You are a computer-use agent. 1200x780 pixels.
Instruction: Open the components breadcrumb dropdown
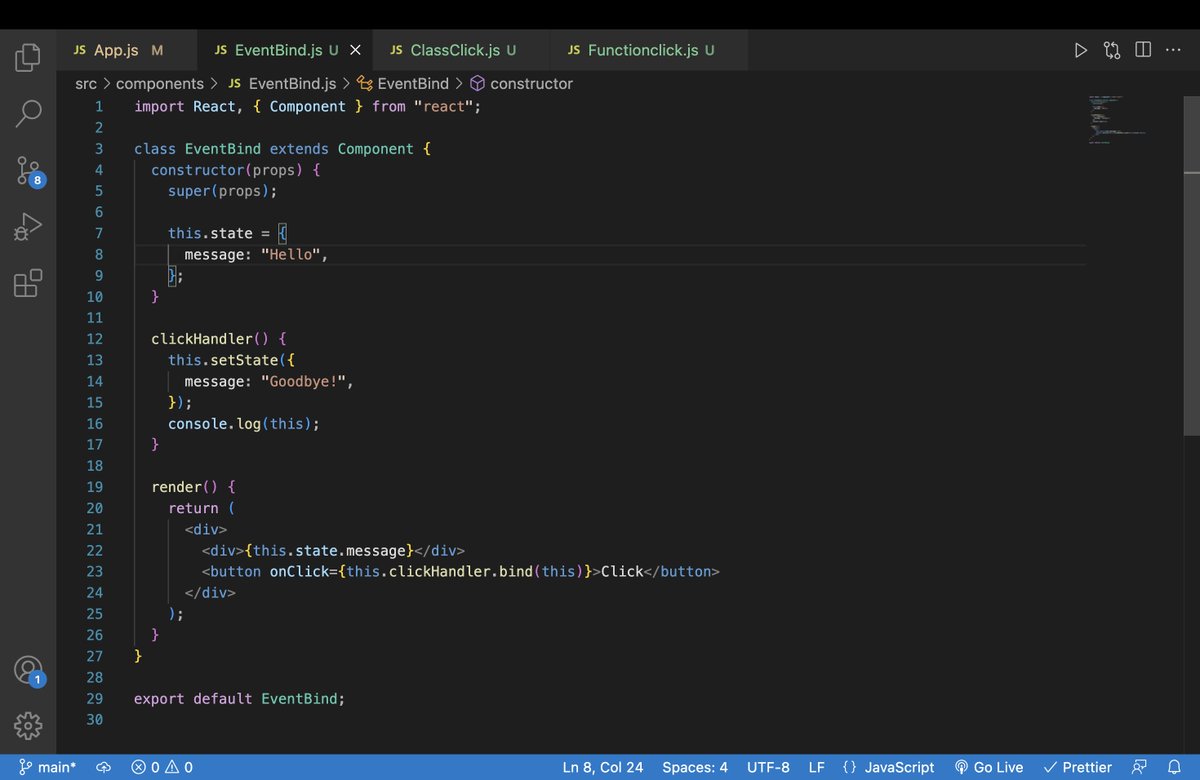click(x=160, y=83)
